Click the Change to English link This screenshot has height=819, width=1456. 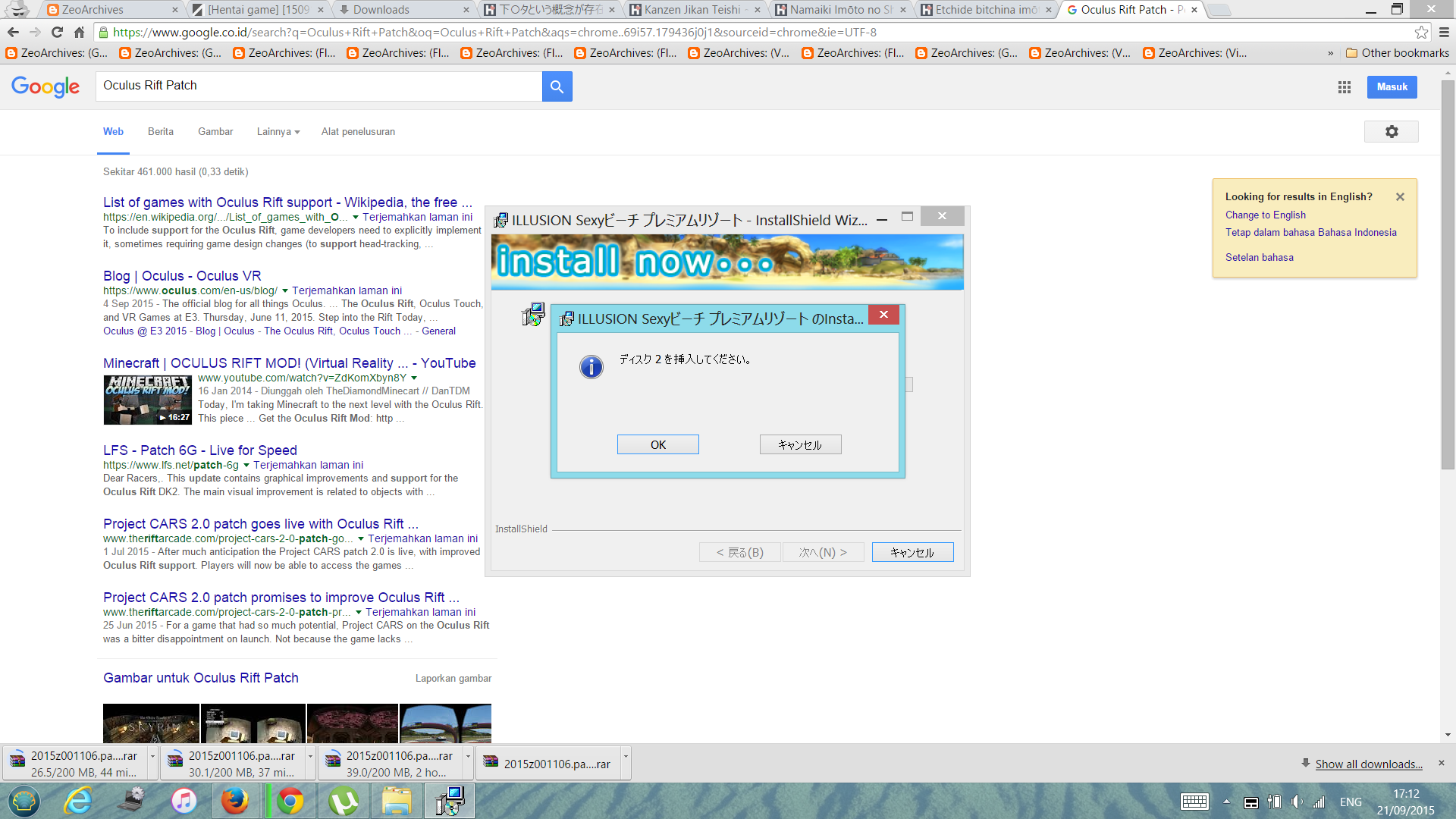pos(1265,215)
